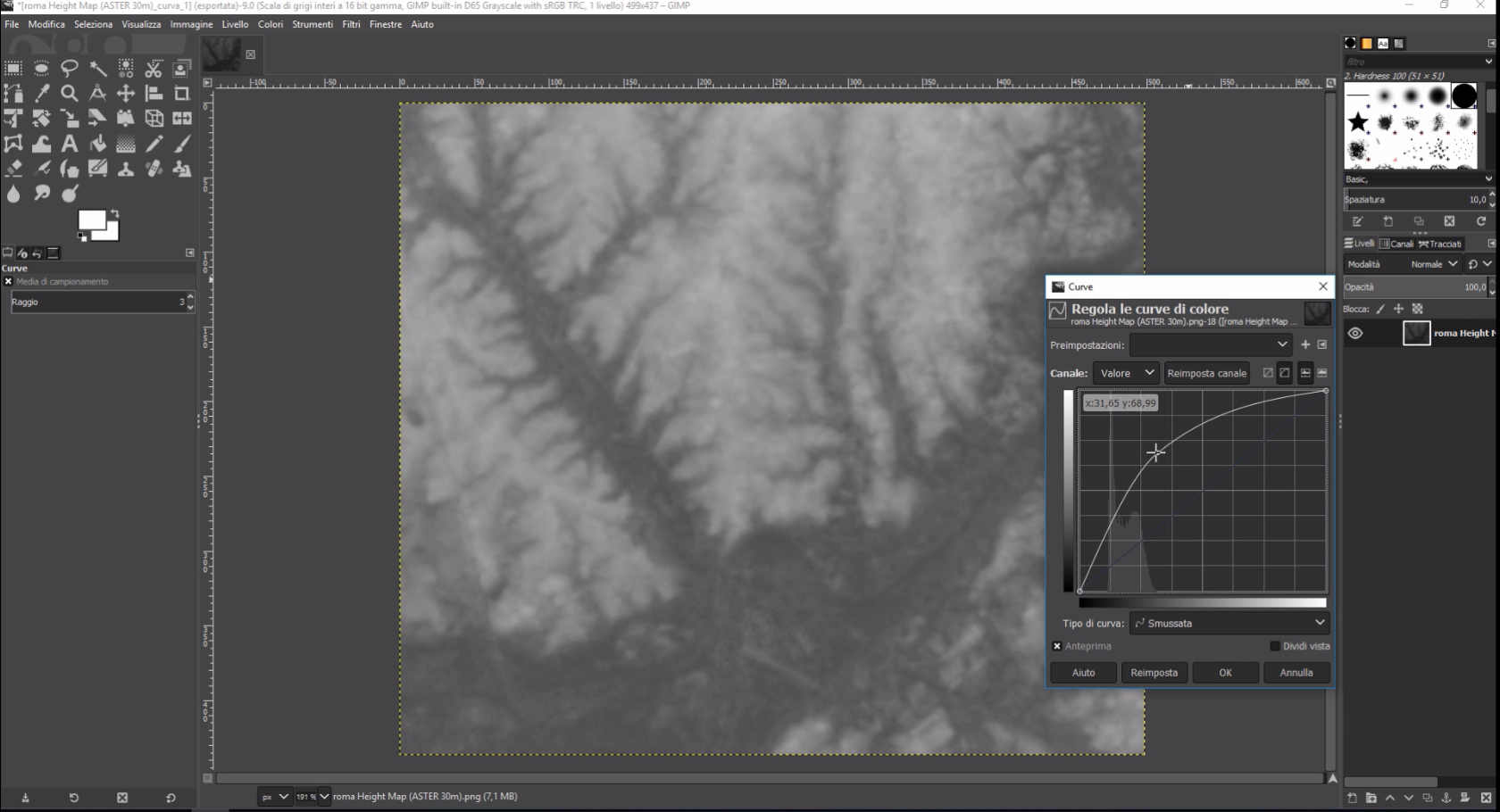Select the Paintbrush tool
This screenshot has height=812, width=1500.
coord(182,144)
